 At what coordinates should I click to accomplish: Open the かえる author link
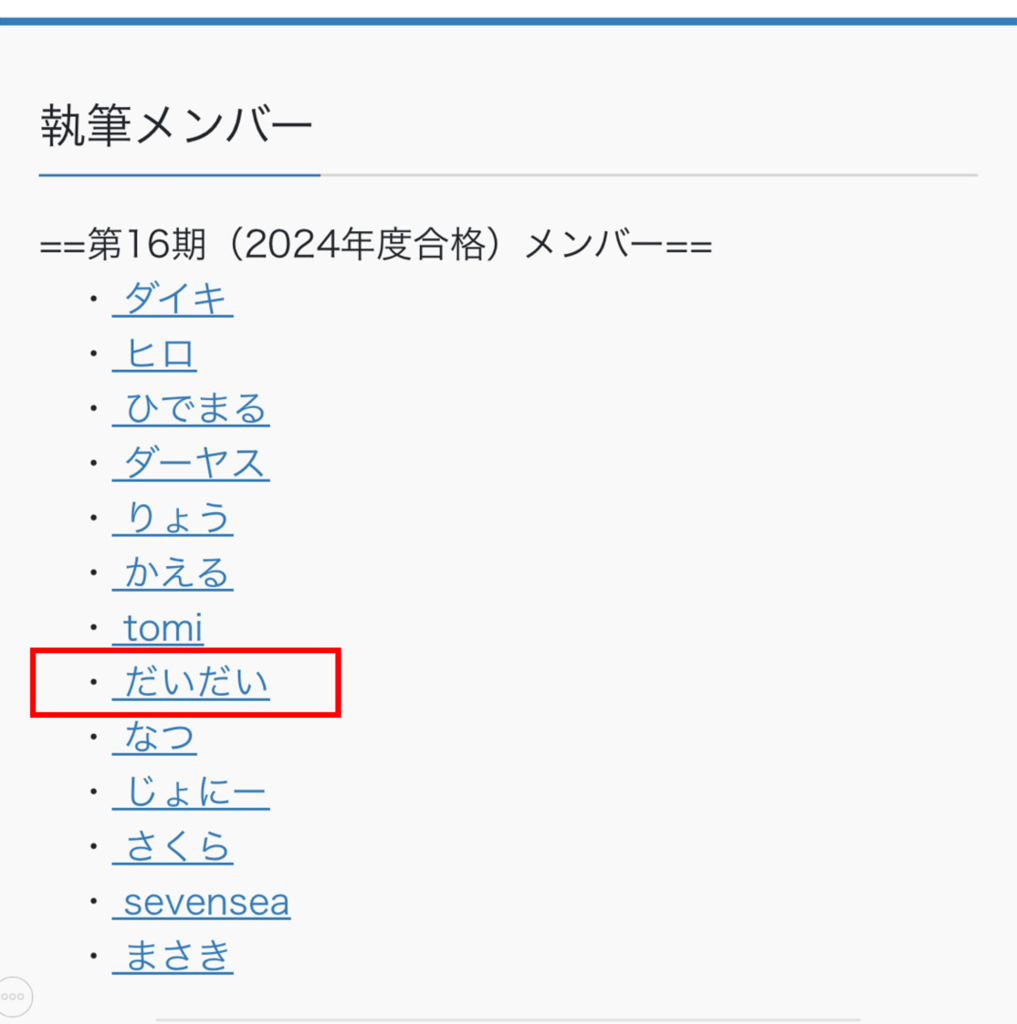tap(176, 574)
